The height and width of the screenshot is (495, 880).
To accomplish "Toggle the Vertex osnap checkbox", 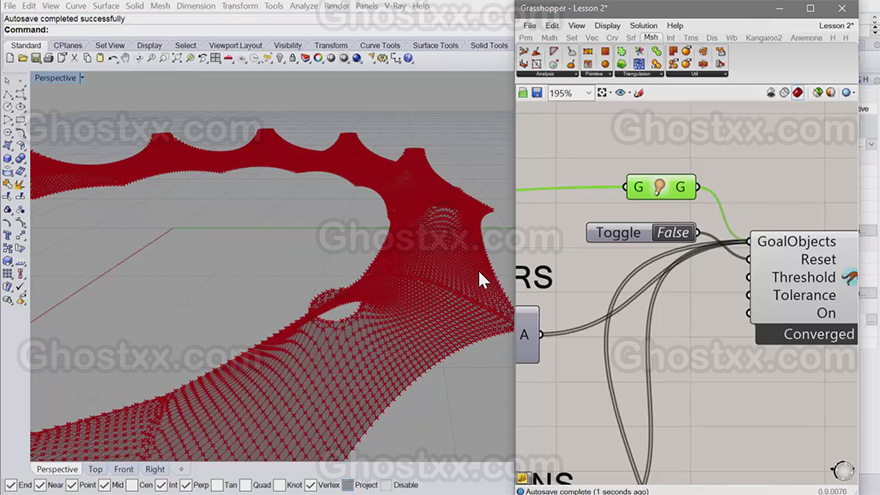I will 310,485.
